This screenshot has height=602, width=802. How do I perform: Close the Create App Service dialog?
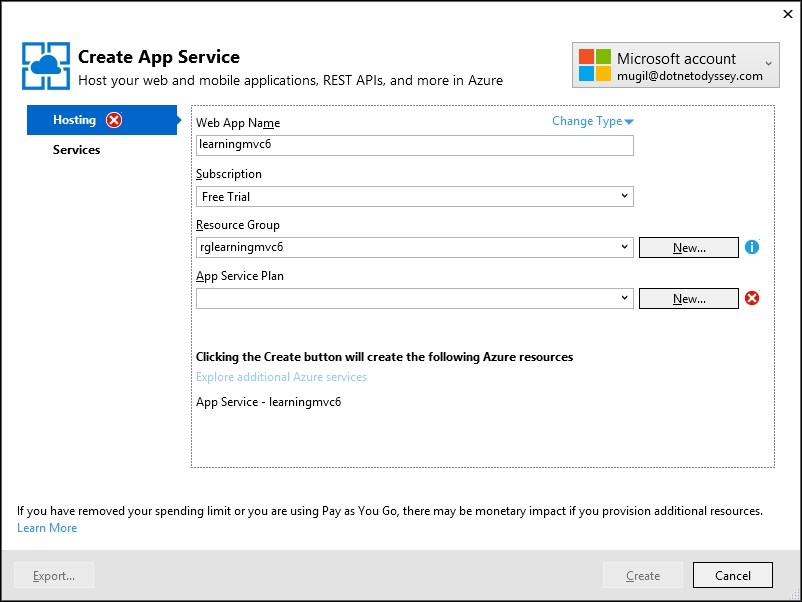coord(788,14)
